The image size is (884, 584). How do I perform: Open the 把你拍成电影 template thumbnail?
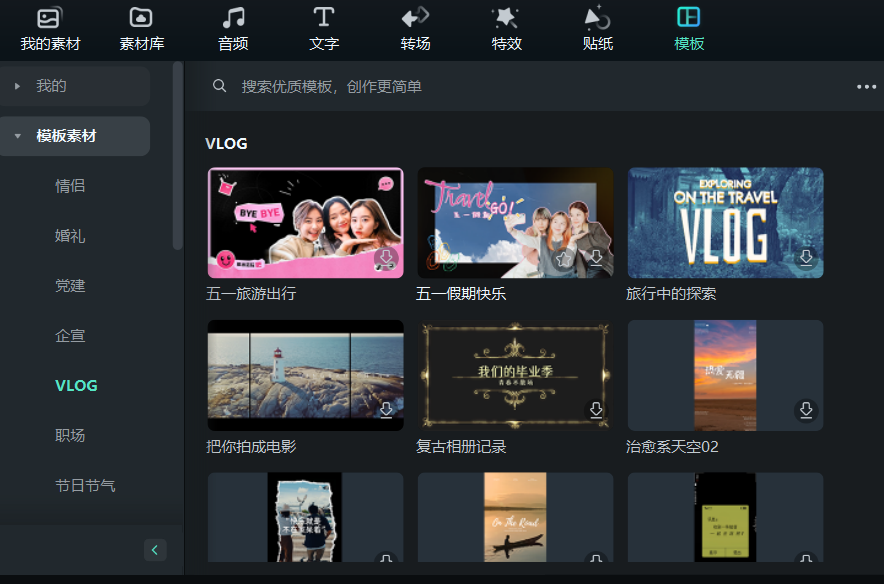coord(305,375)
